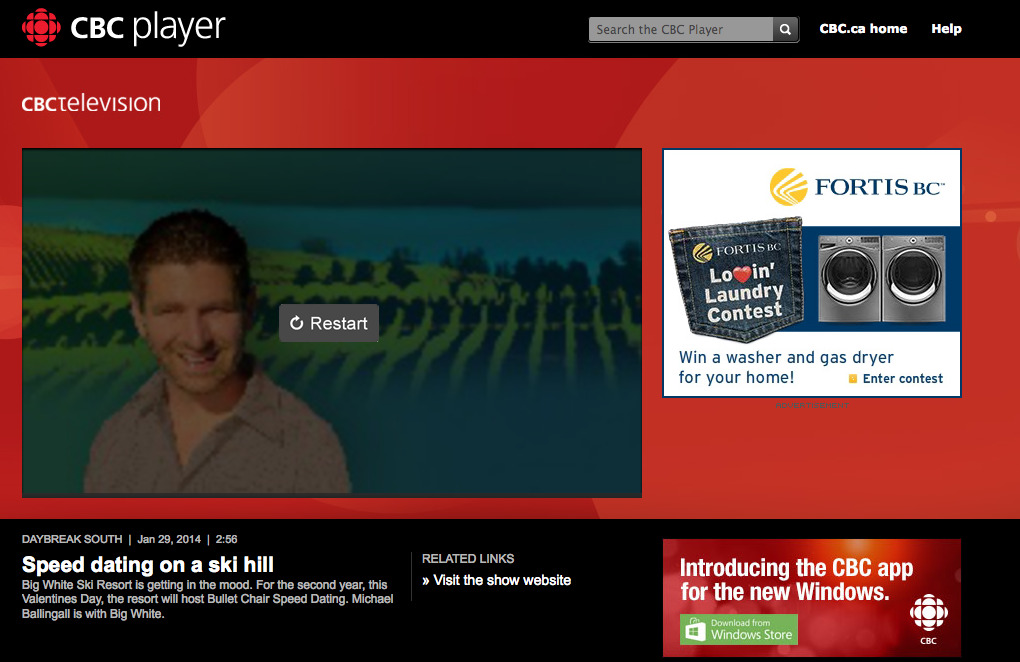Click the Jan 29, 2014 date text
This screenshot has height=662, width=1020.
(169, 539)
